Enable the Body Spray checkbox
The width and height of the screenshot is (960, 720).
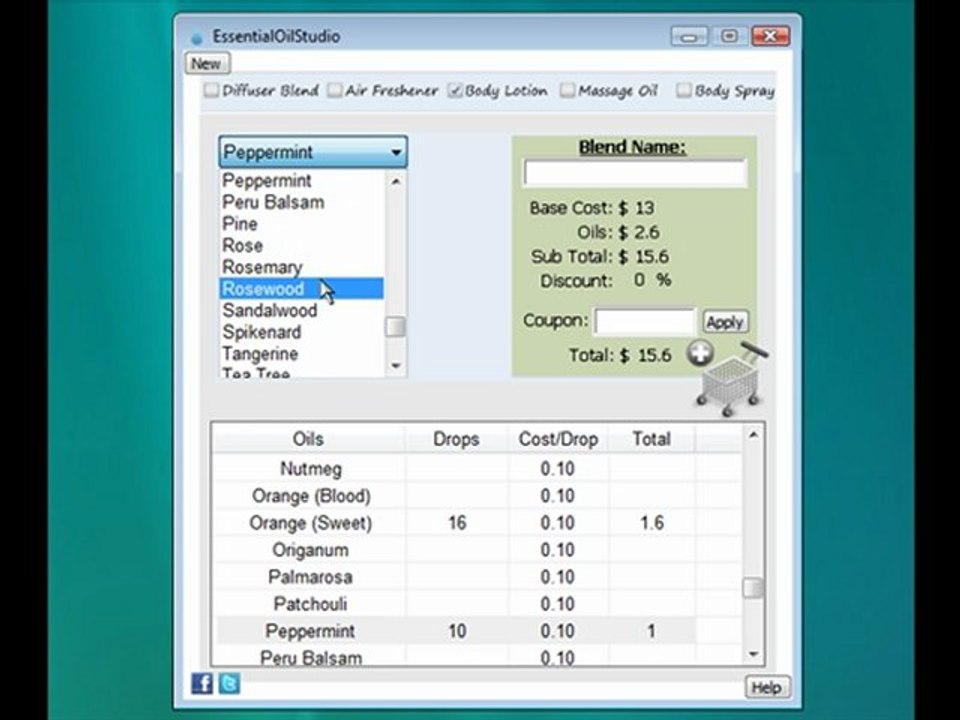point(683,91)
